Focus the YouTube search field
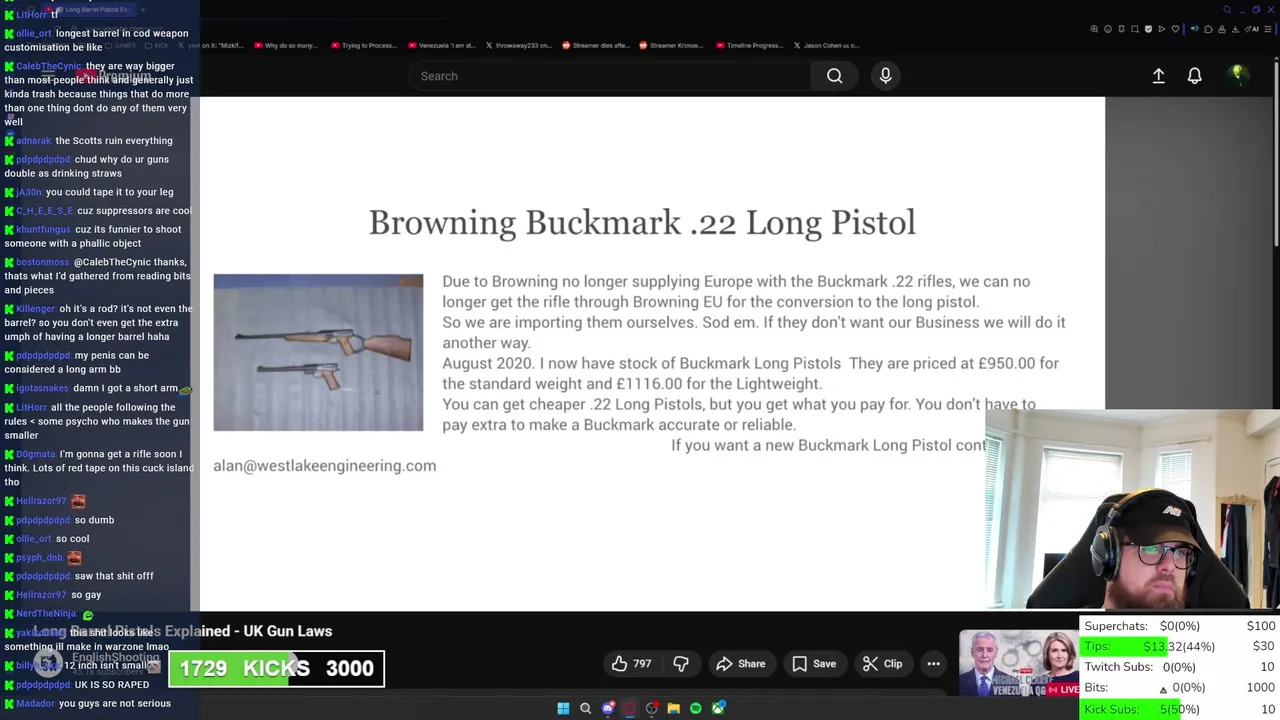This screenshot has height=720, width=1280. 610,76
